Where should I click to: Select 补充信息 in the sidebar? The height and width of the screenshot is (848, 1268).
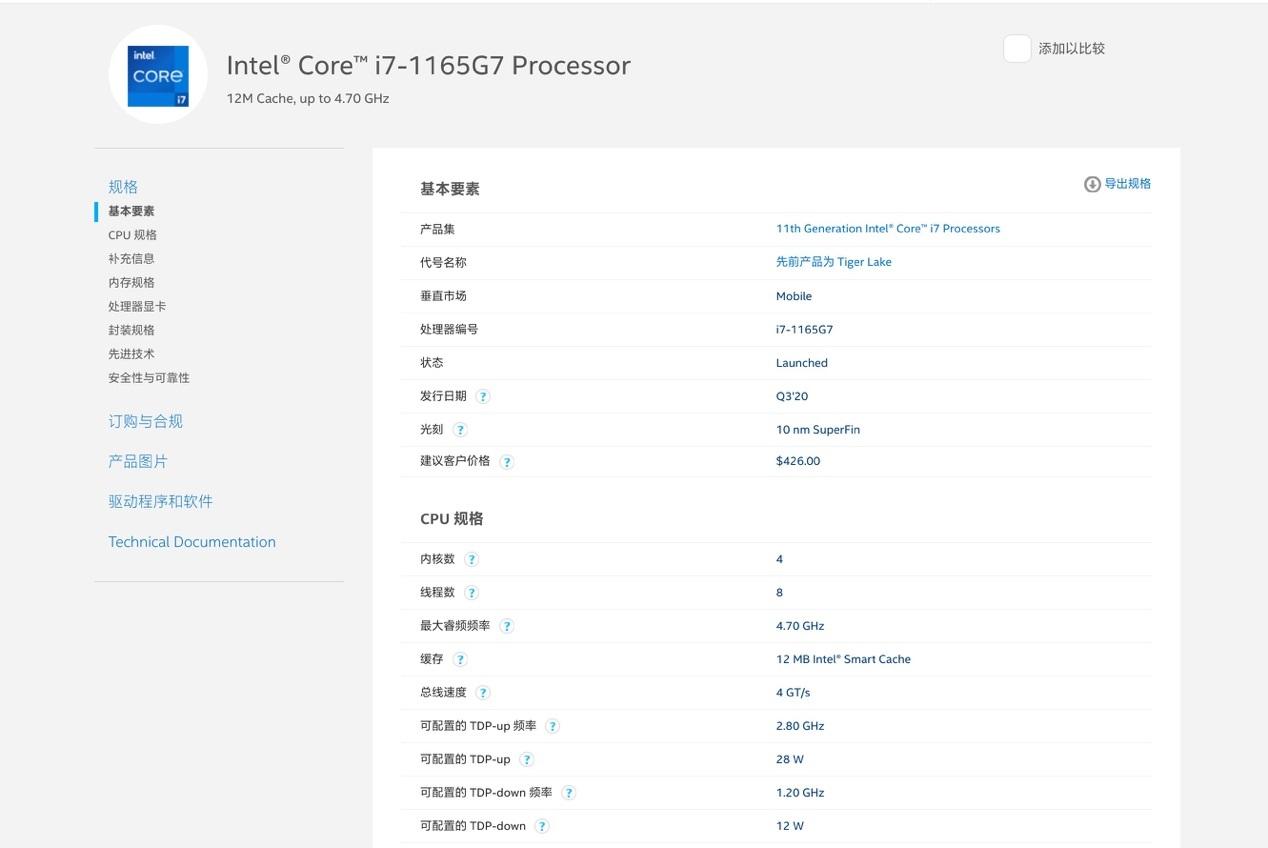click(131, 259)
